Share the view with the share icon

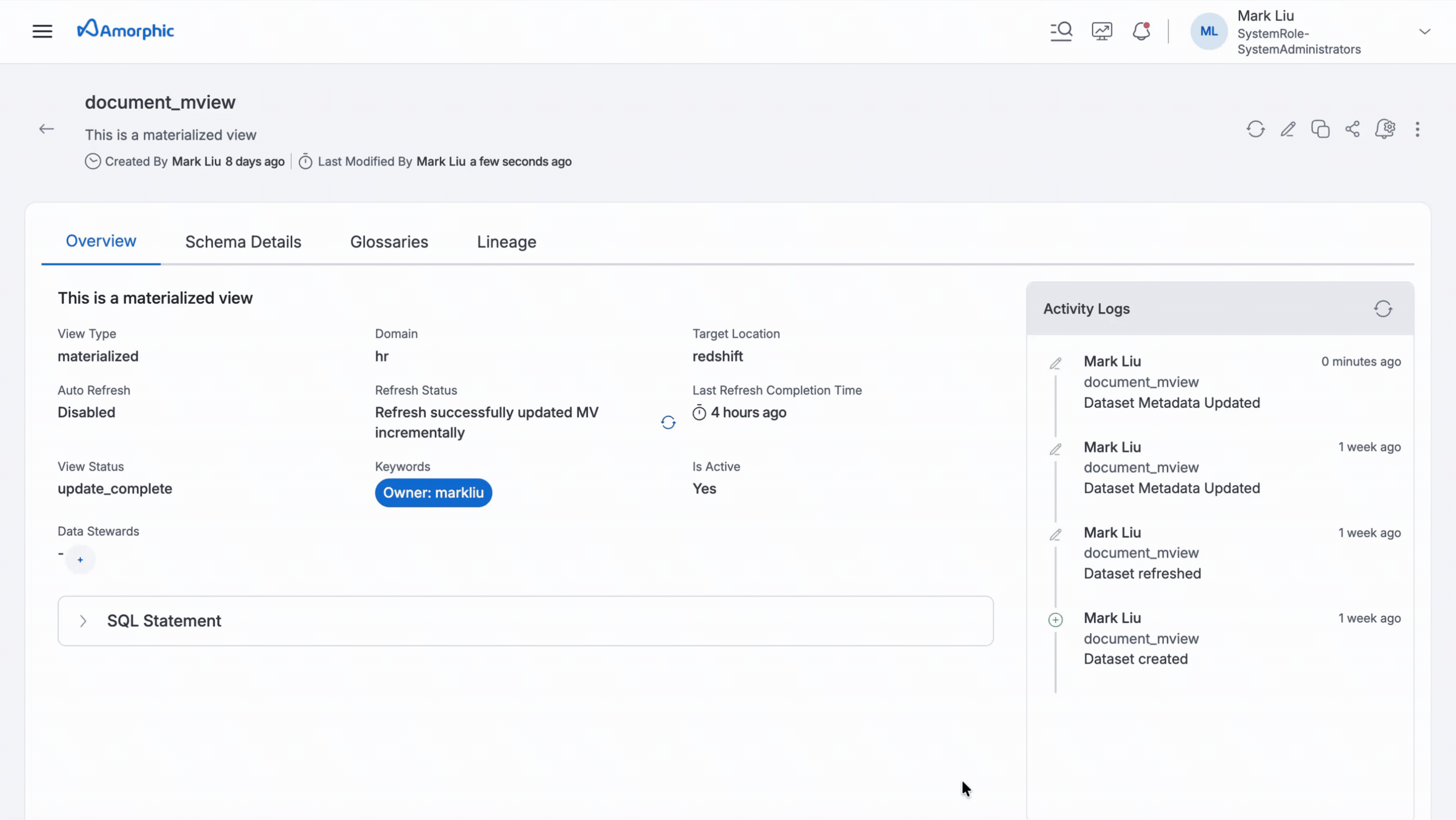[1352, 129]
